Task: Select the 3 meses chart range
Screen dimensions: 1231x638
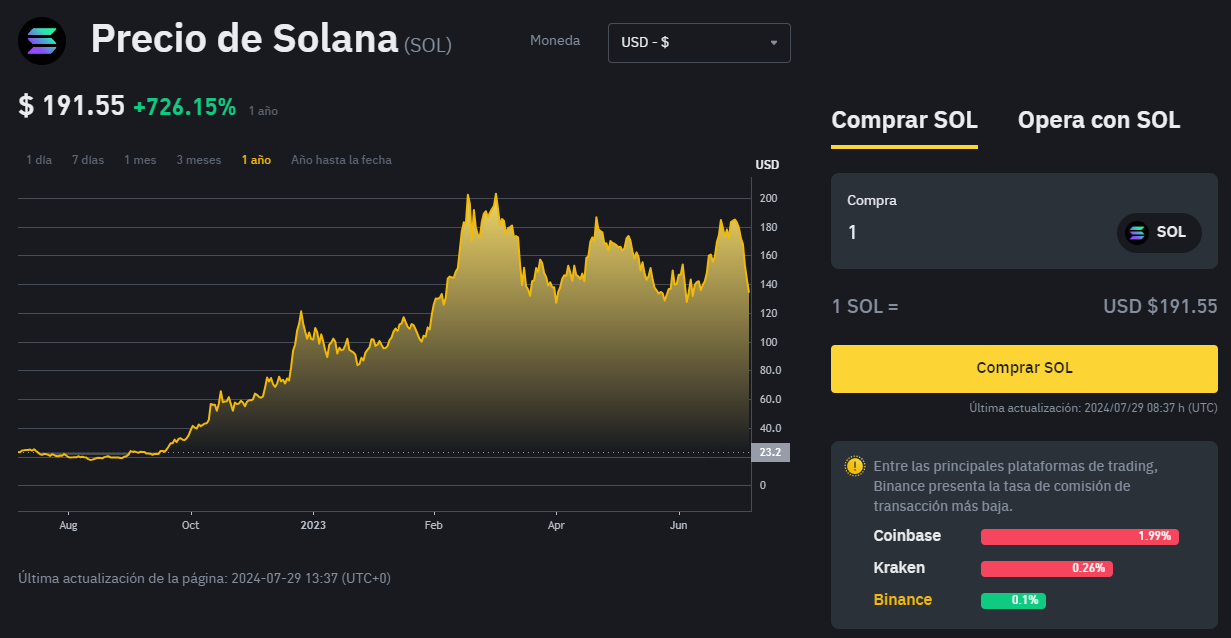Action: tap(199, 160)
